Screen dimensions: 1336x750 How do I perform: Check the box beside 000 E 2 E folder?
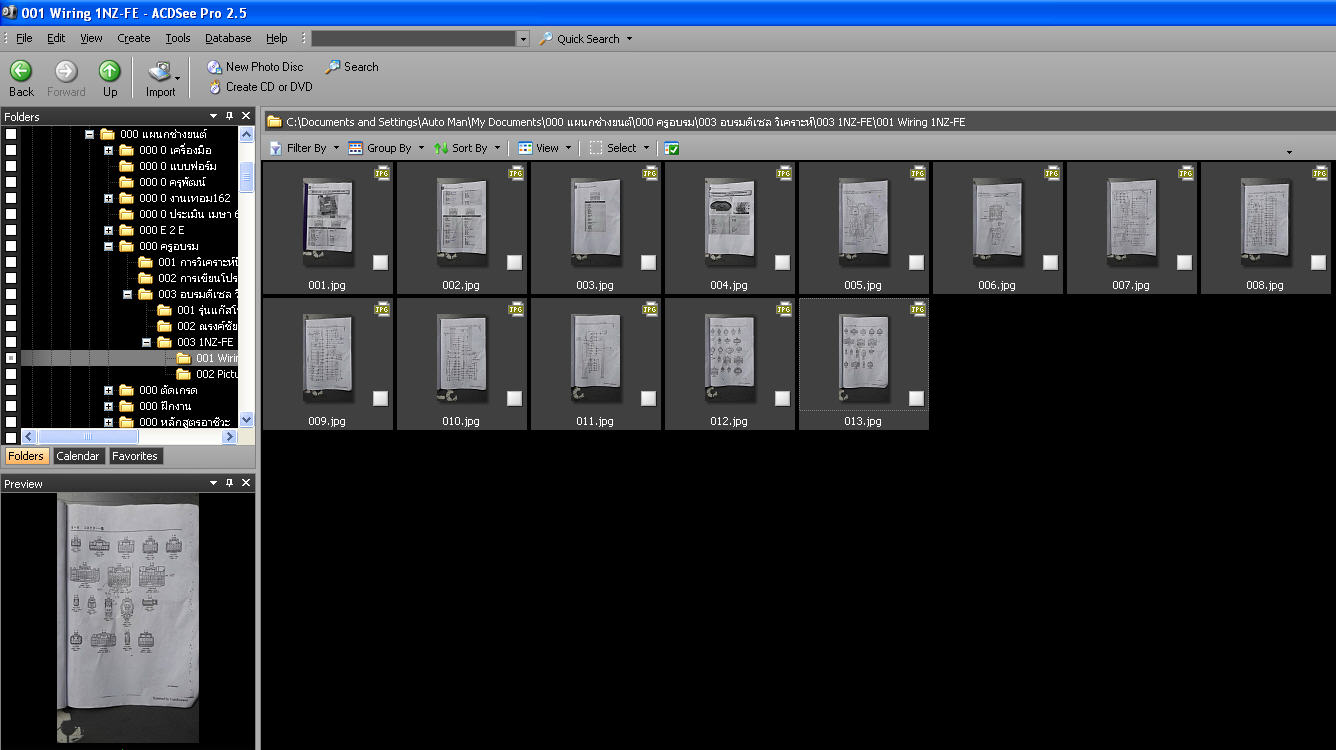tap(11, 230)
